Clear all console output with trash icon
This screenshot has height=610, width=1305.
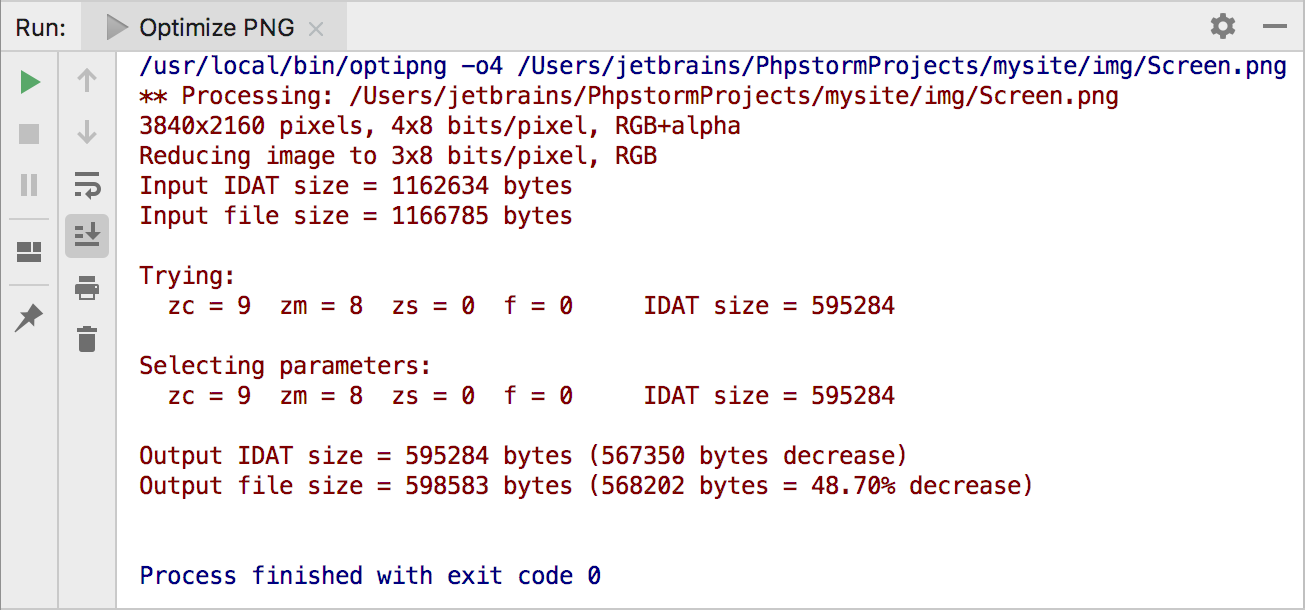[87, 339]
